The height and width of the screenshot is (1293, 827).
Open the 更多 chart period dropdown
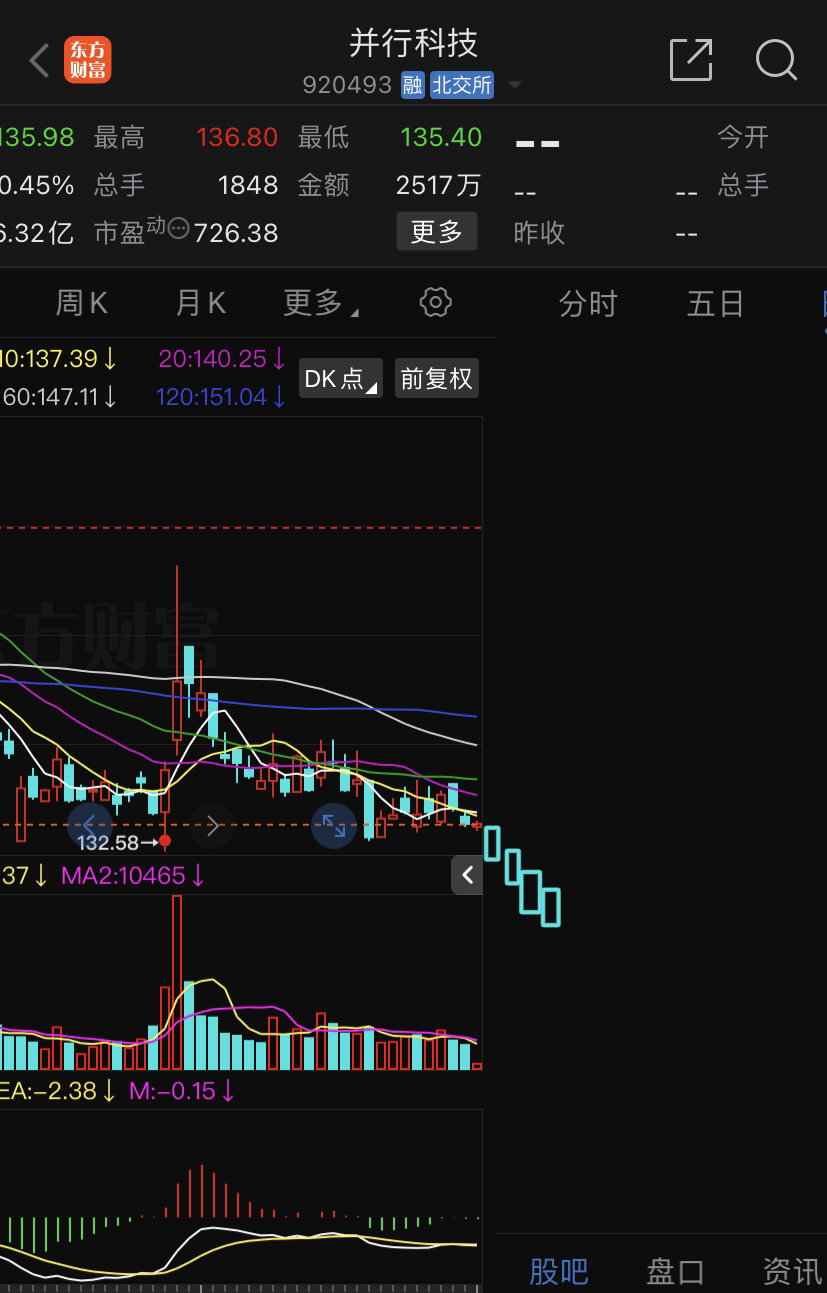(x=320, y=302)
